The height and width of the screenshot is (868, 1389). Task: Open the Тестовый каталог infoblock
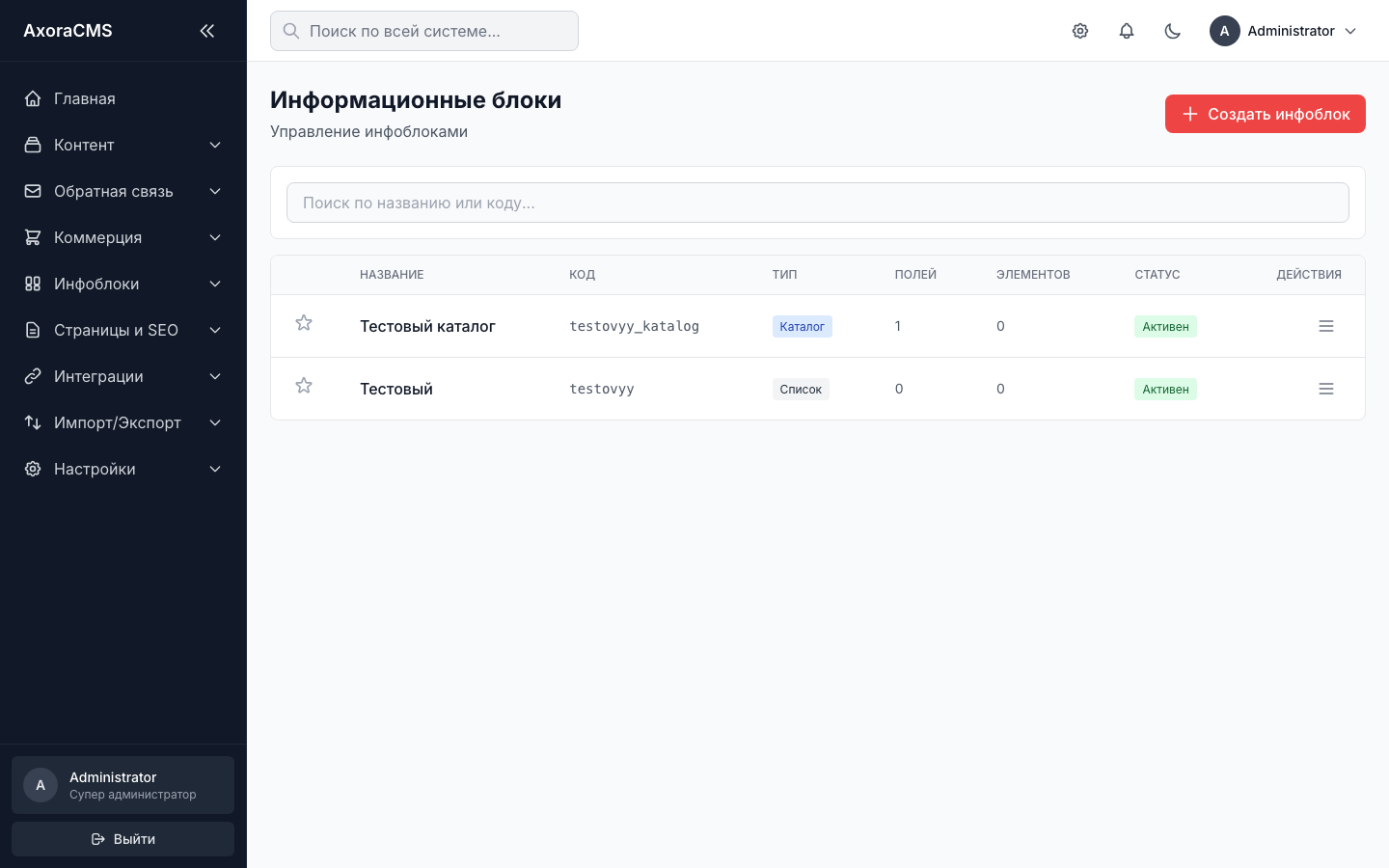[427, 326]
